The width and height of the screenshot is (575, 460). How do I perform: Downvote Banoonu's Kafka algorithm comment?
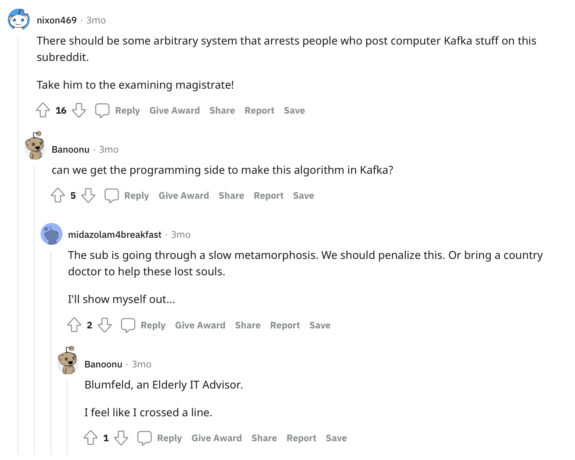[x=88, y=195]
